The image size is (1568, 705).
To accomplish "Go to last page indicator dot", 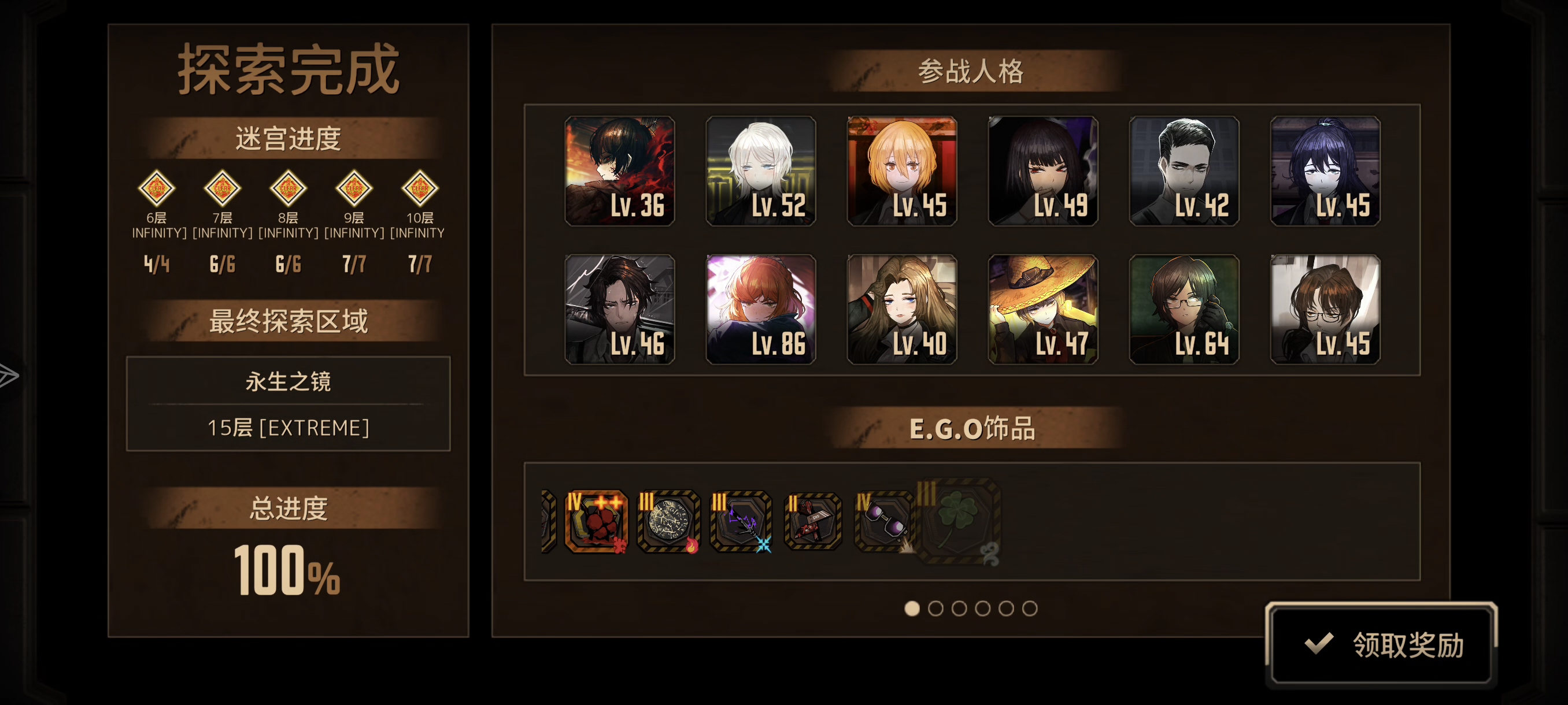I will click(1029, 608).
